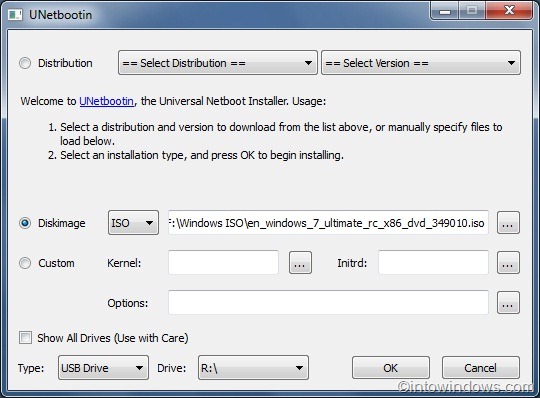Click the ISO file path field
Viewport: 540px width, 398px height.
click(328, 223)
